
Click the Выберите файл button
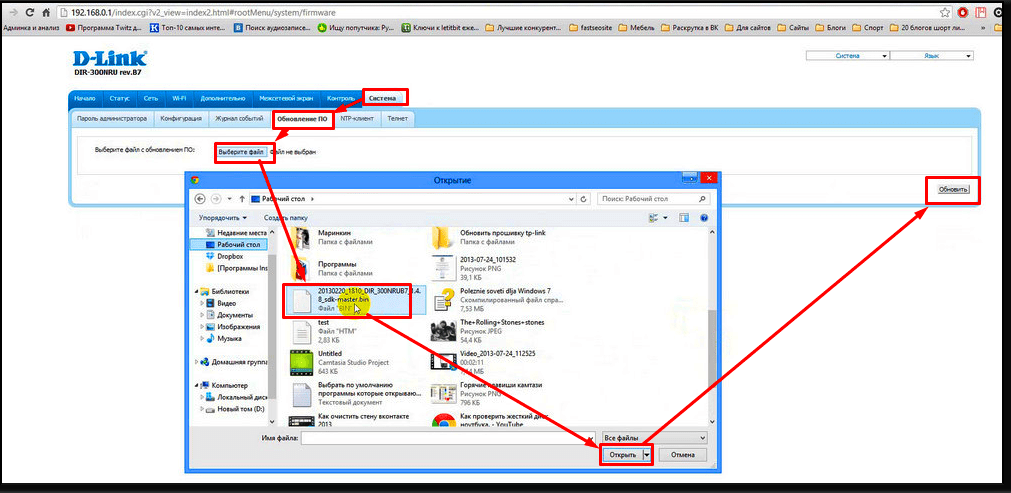(x=241, y=151)
